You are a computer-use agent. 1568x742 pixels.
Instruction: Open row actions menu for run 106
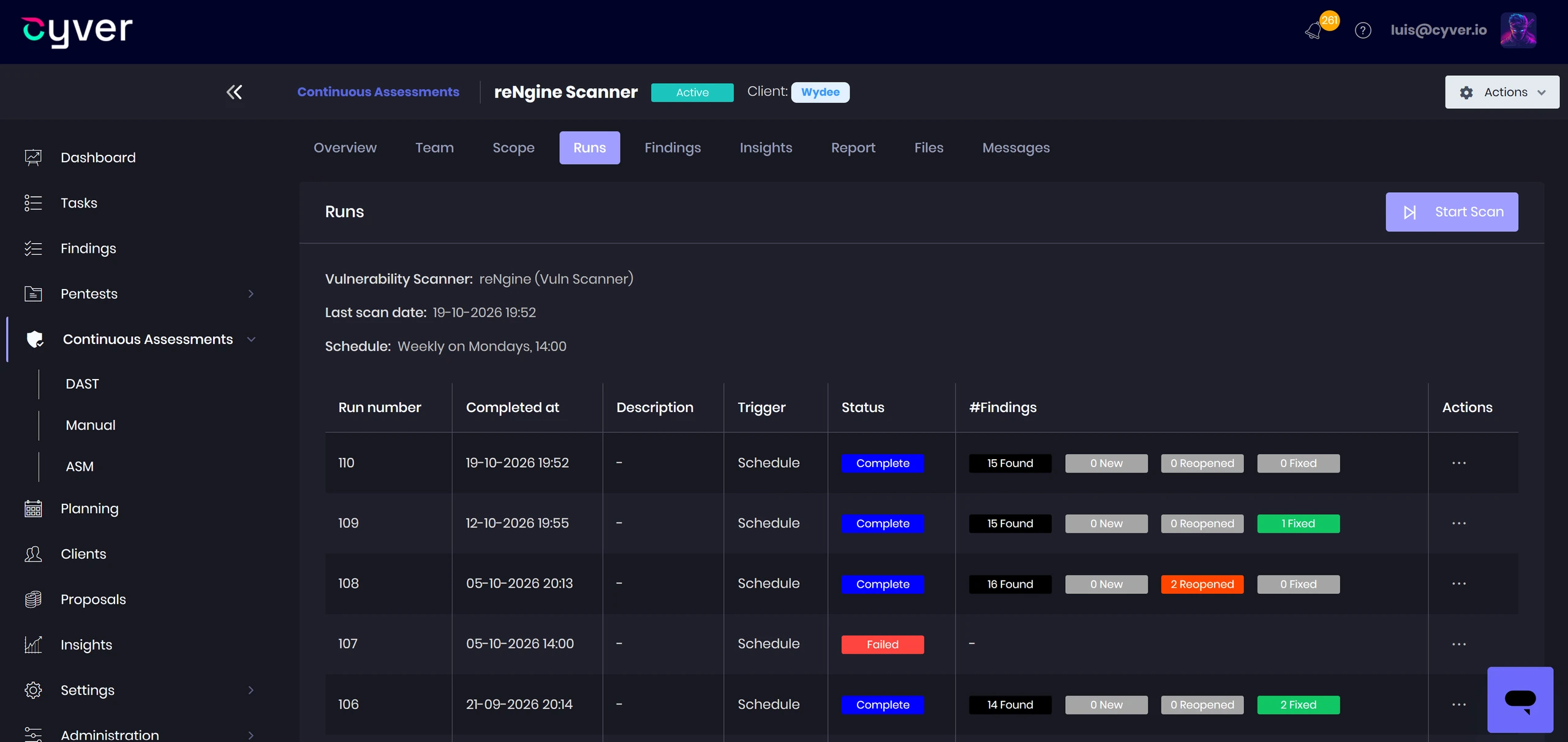click(x=1459, y=705)
